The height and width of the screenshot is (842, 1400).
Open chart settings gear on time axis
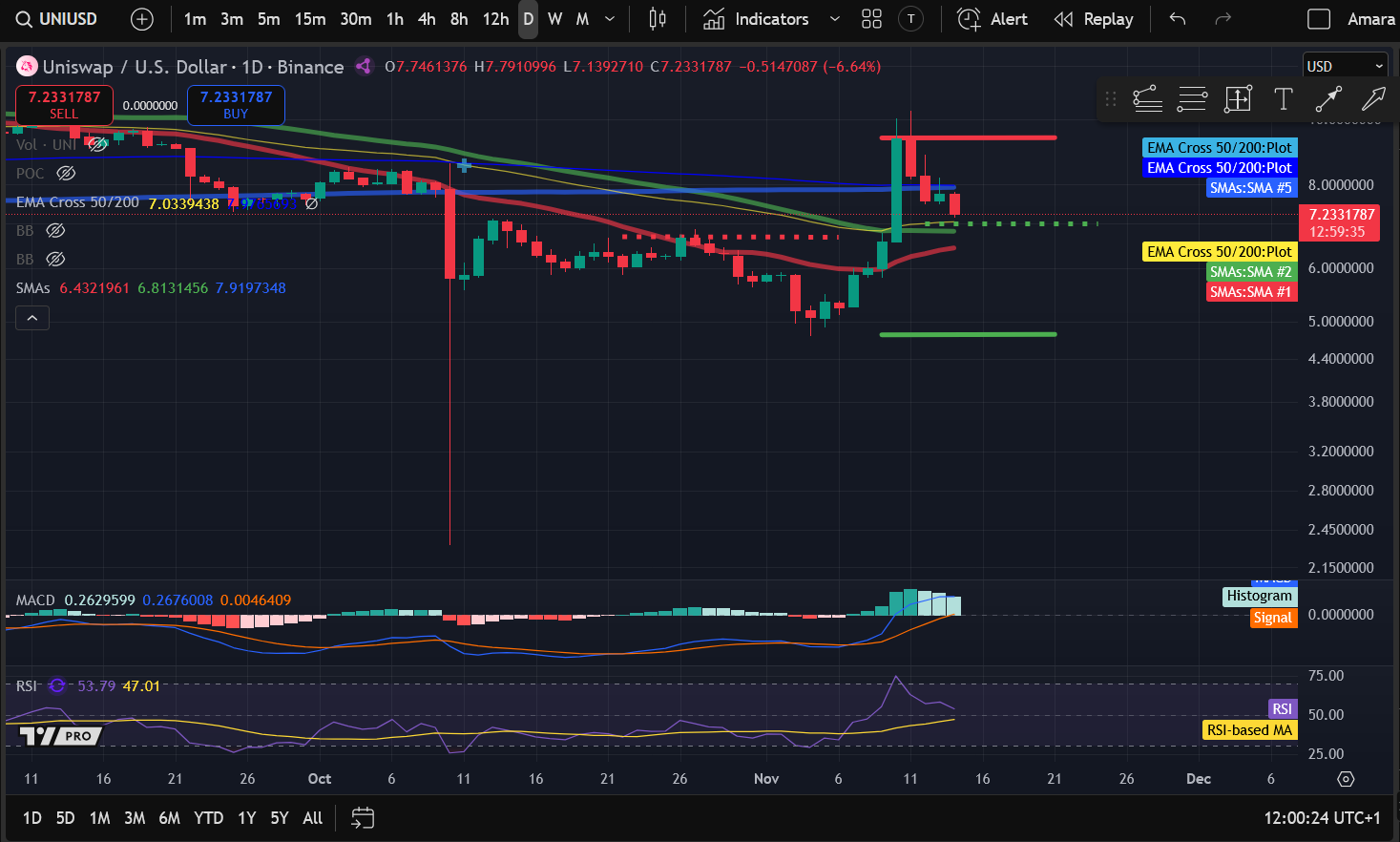1346,779
